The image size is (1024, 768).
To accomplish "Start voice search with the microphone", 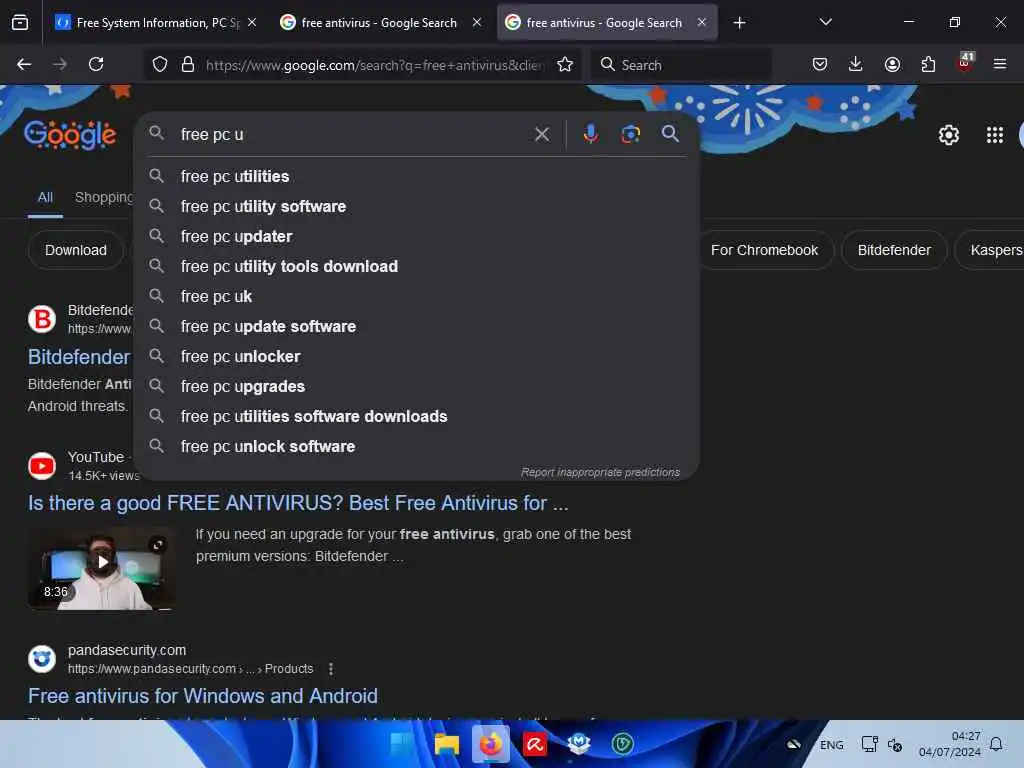I will [x=590, y=134].
